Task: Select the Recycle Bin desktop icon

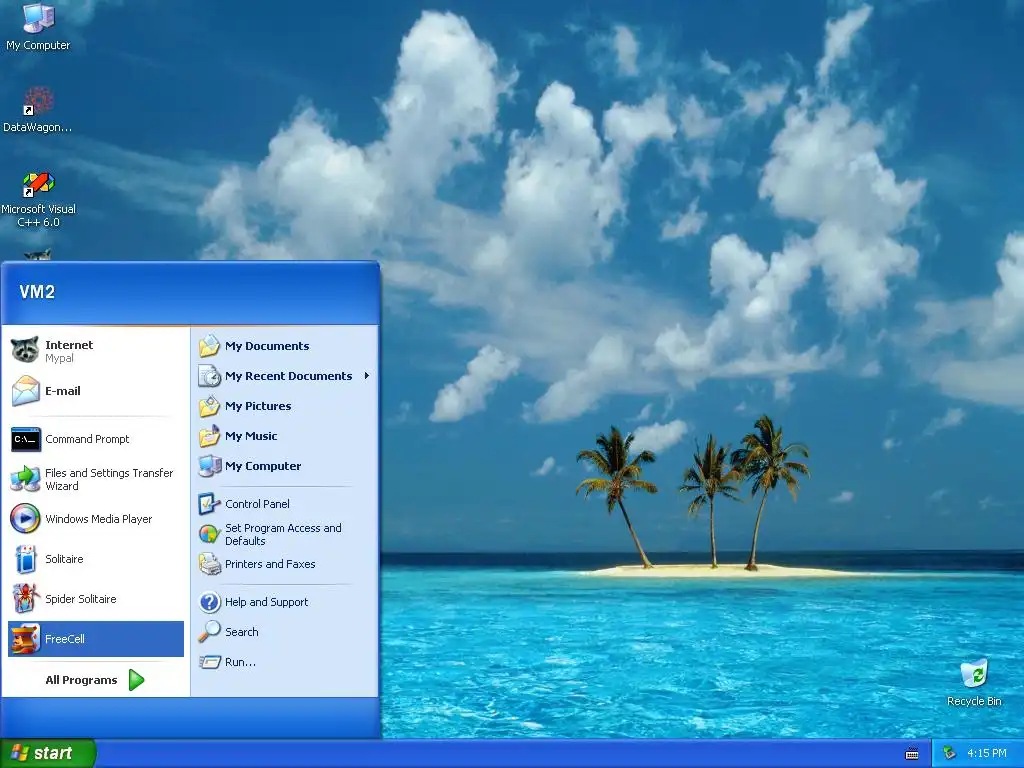Action: point(974,674)
